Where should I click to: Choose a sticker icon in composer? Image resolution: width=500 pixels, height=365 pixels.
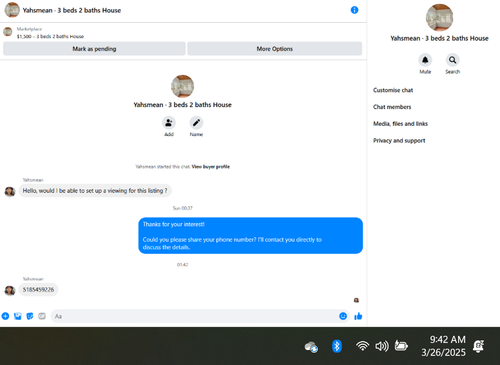30,316
